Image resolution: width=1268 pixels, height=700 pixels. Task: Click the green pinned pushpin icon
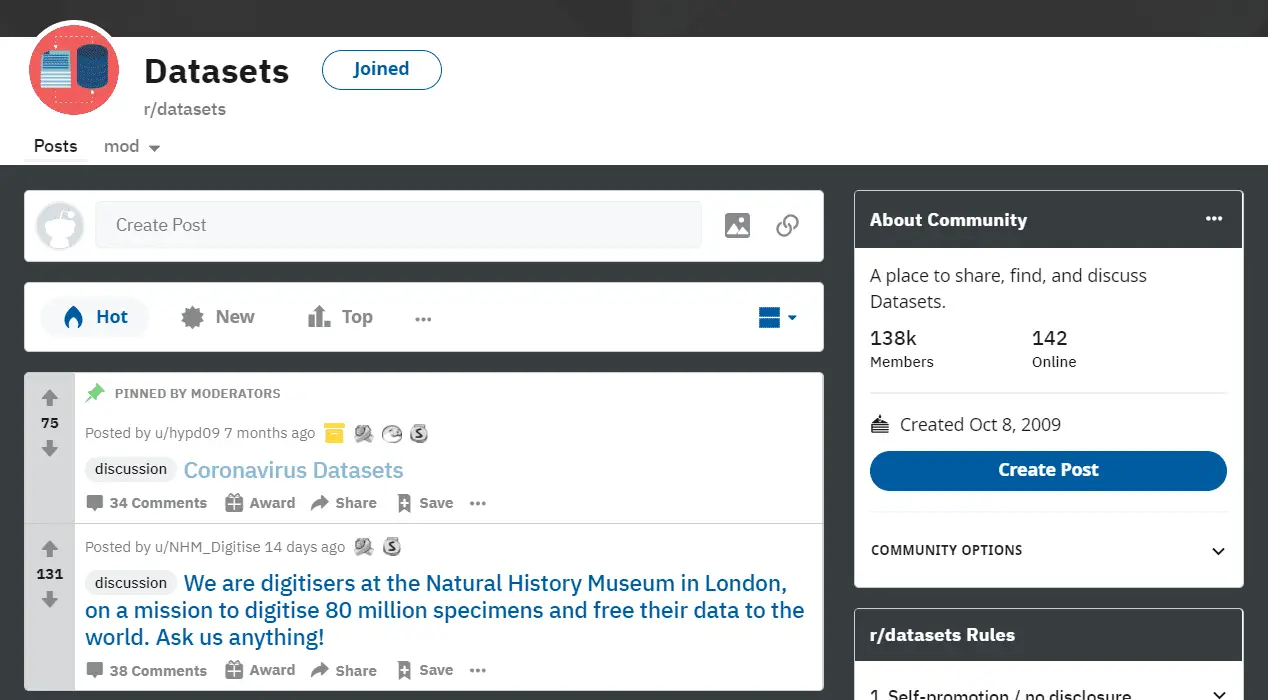(x=95, y=393)
